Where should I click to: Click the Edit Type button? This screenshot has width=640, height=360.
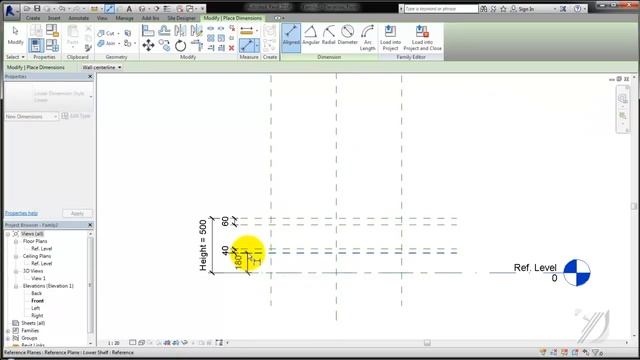tap(76, 116)
